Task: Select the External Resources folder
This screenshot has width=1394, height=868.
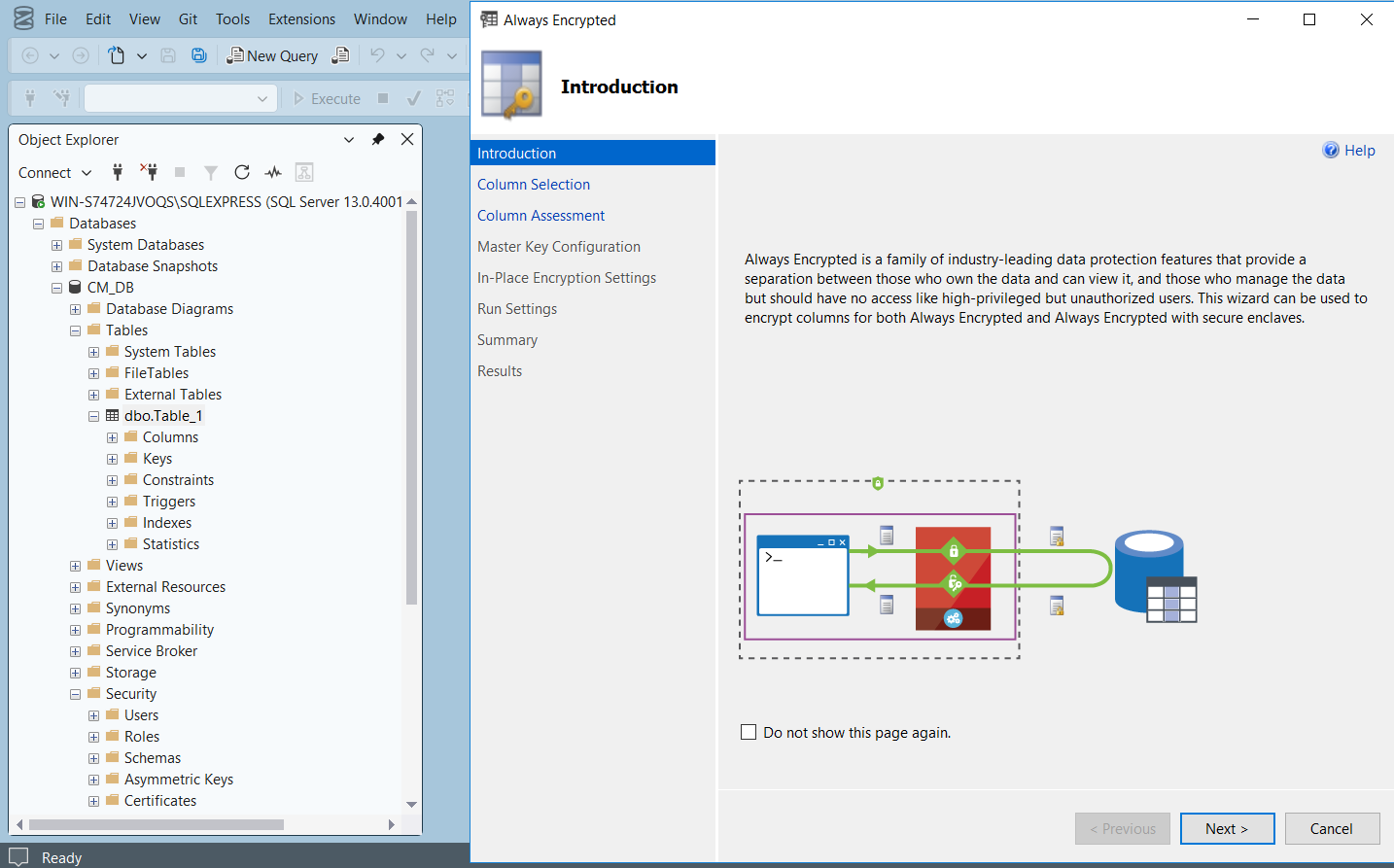Action: pyautogui.click(x=165, y=587)
